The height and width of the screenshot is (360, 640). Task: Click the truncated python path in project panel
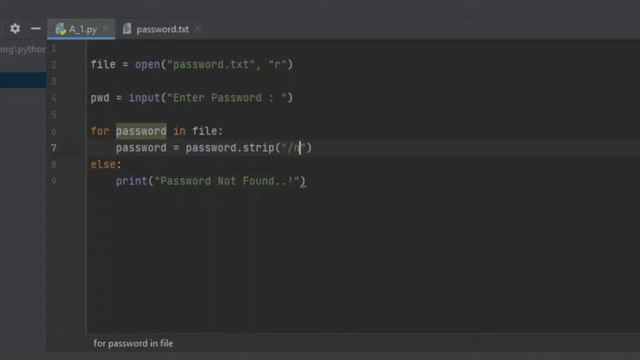23,50
